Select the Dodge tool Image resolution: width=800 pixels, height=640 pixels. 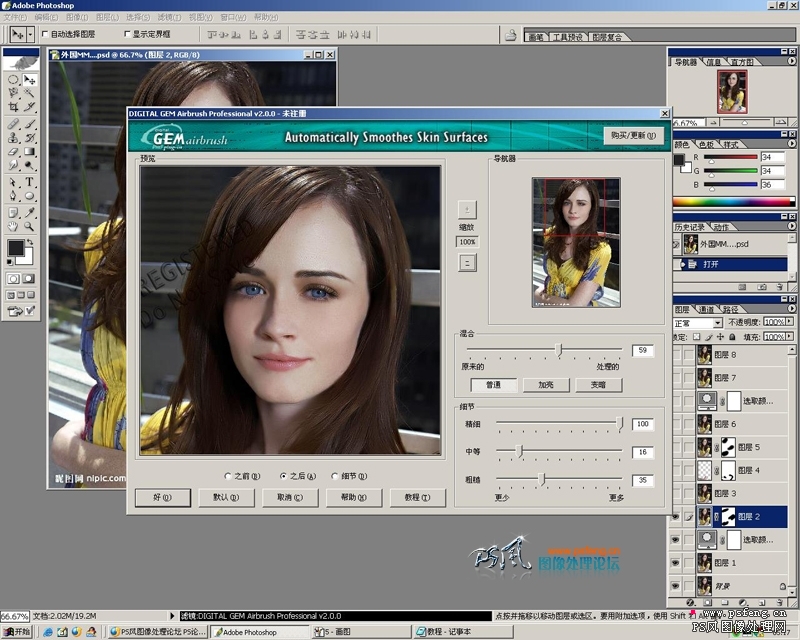click(30, 165)
